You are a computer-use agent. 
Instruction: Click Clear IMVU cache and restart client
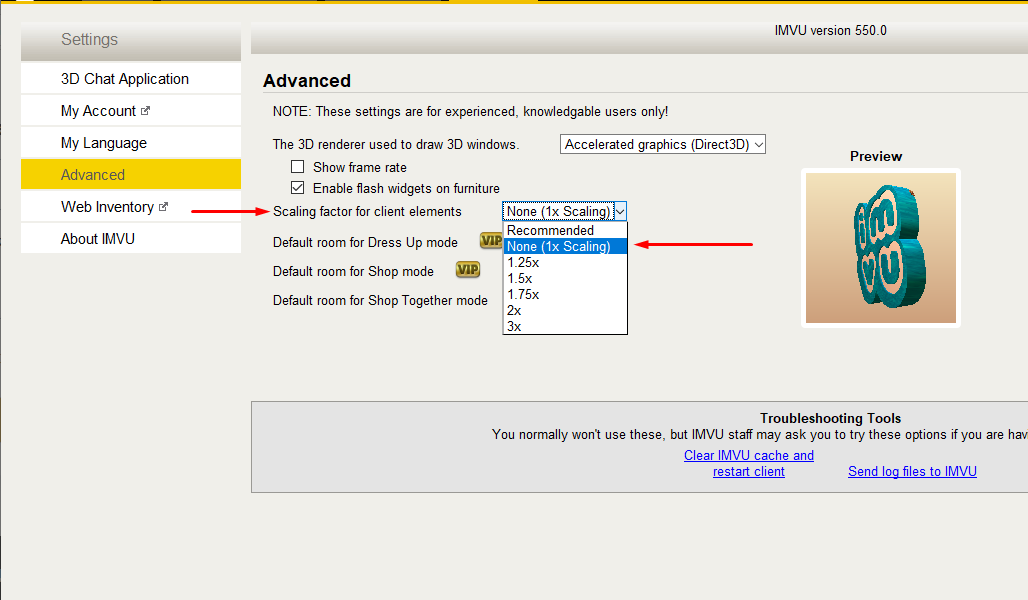(x=749, y=464)
